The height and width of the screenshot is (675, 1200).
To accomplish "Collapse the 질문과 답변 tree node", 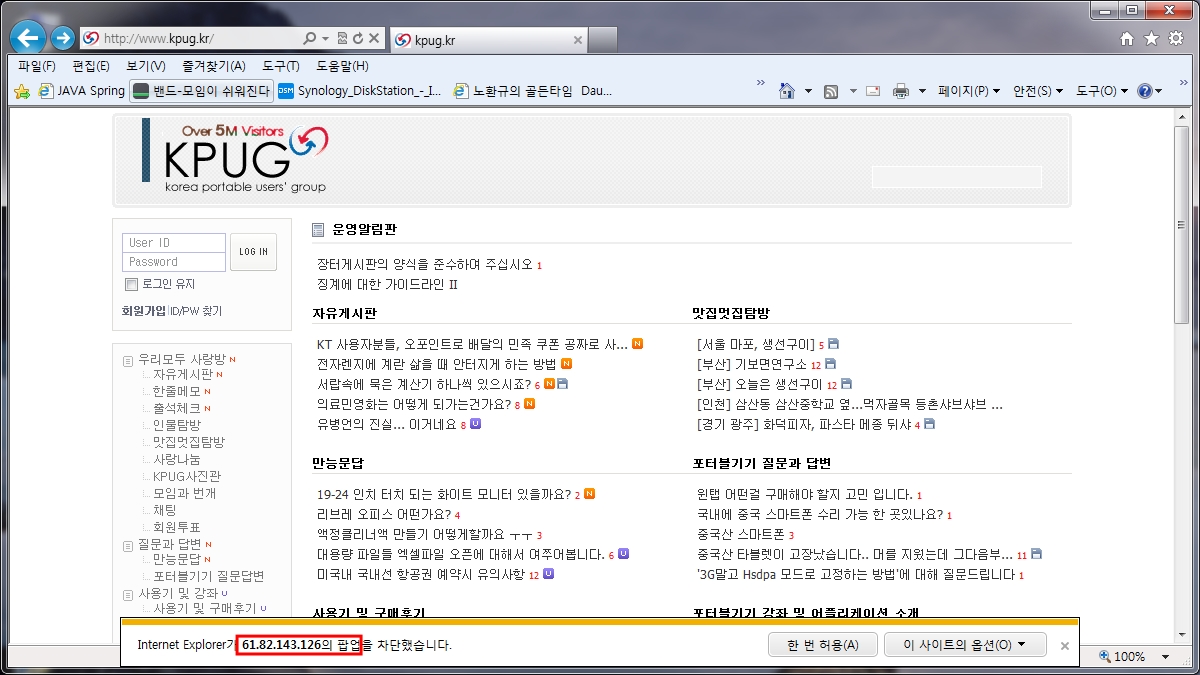I will 127,546.
